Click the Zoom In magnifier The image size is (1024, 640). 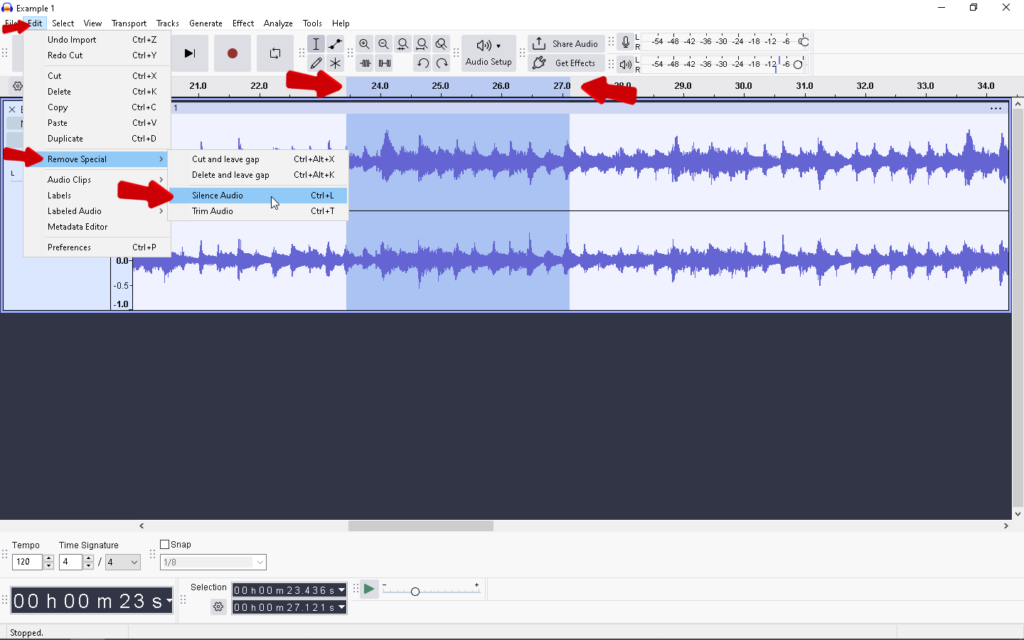tap(364, 44)
